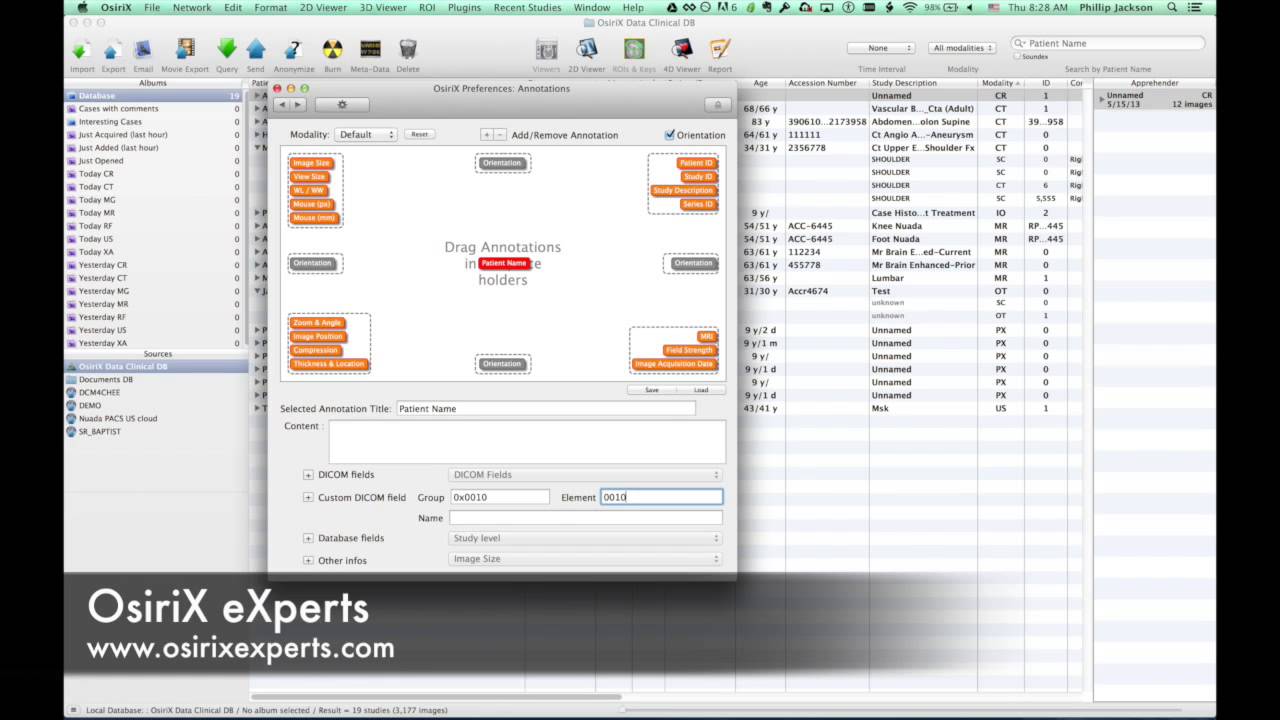Click the Patient Name search field

click(1107, 43)
